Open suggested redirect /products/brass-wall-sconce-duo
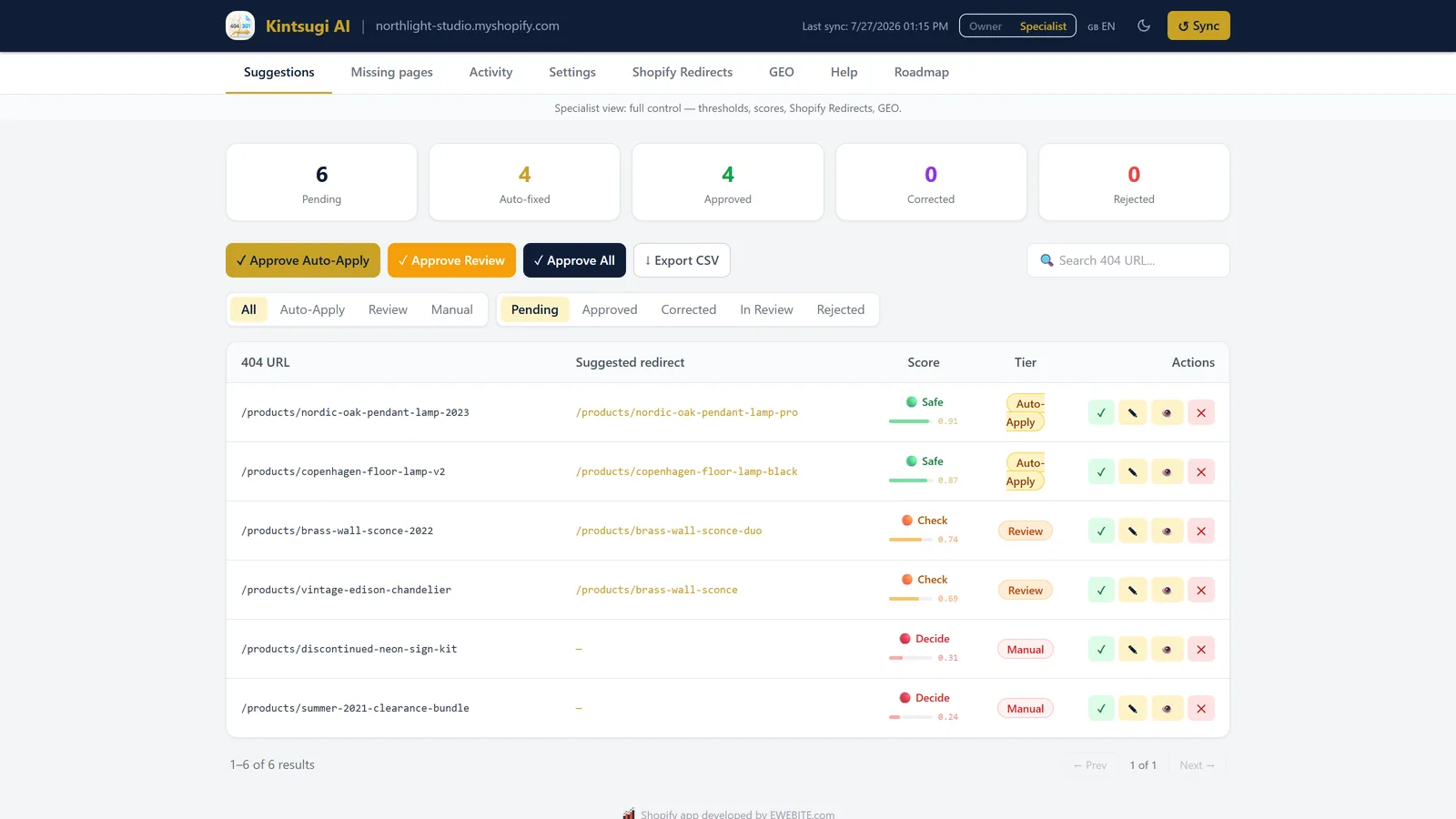Image resolution: width=1456 pixels, height=819 pixels. (669, 531)
